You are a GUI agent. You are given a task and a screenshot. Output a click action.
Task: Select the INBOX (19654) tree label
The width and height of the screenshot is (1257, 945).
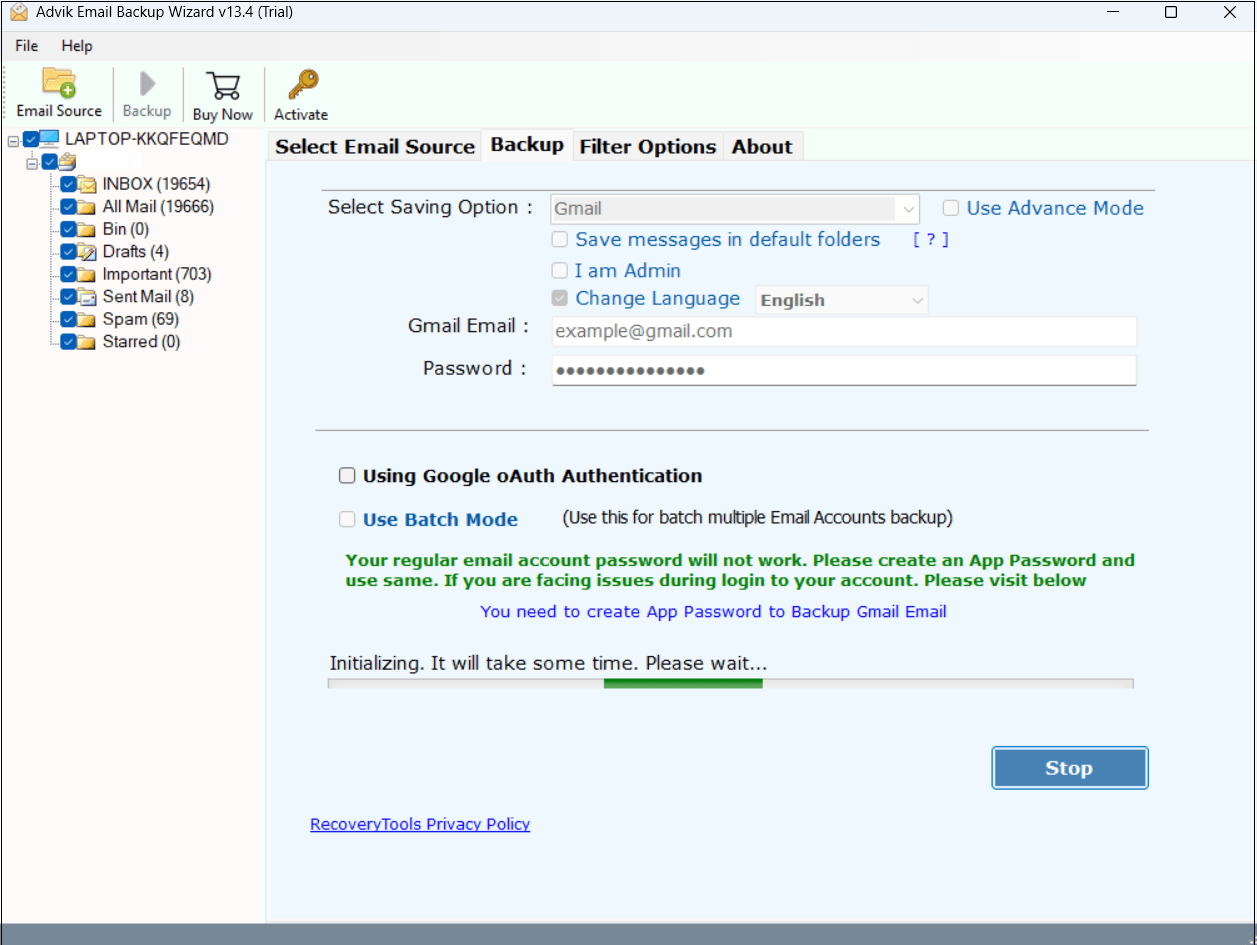(x=156, y=184)
